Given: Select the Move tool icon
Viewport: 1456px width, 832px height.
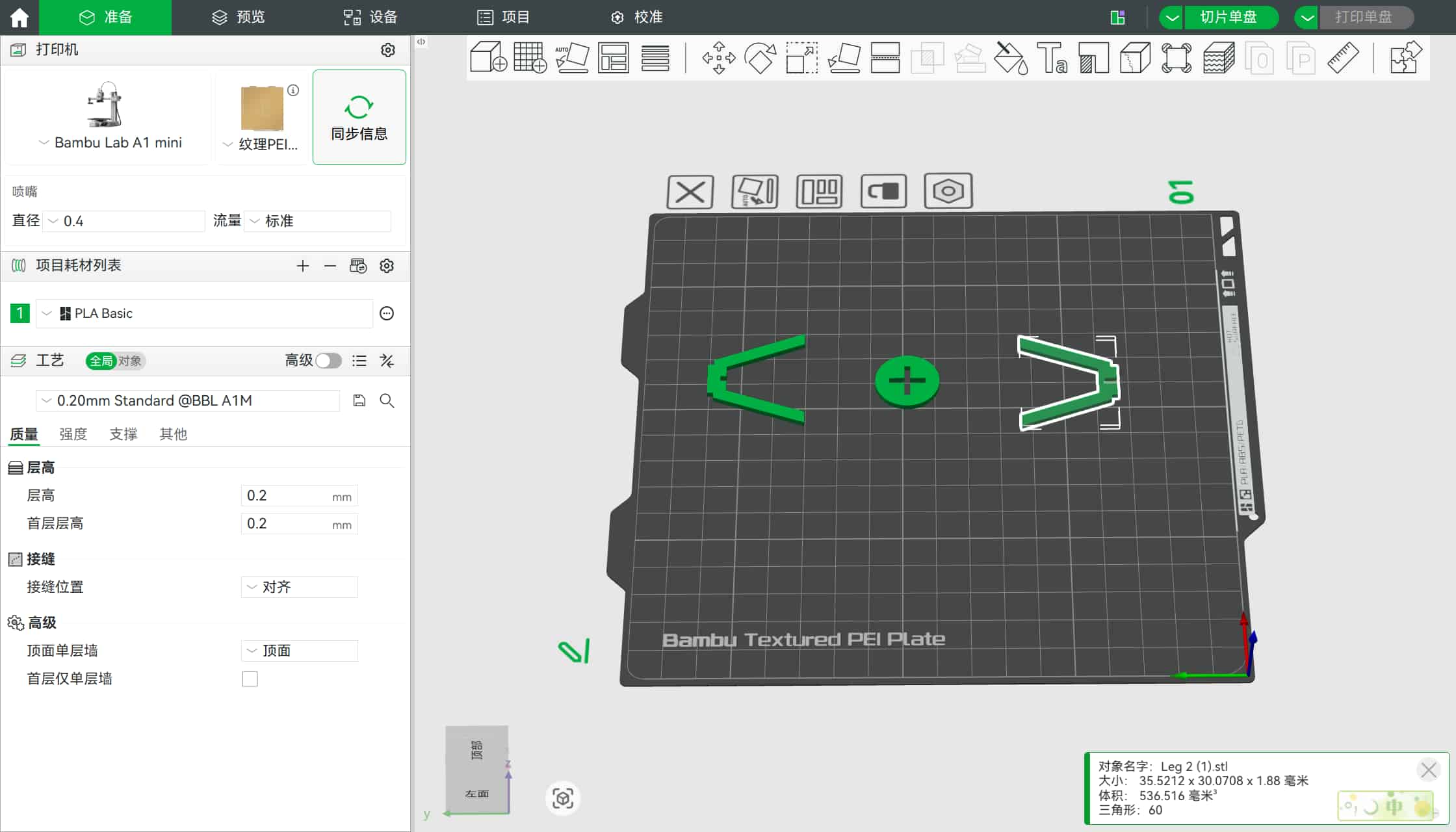Looking at the screenshot, I should pos(718,58).
